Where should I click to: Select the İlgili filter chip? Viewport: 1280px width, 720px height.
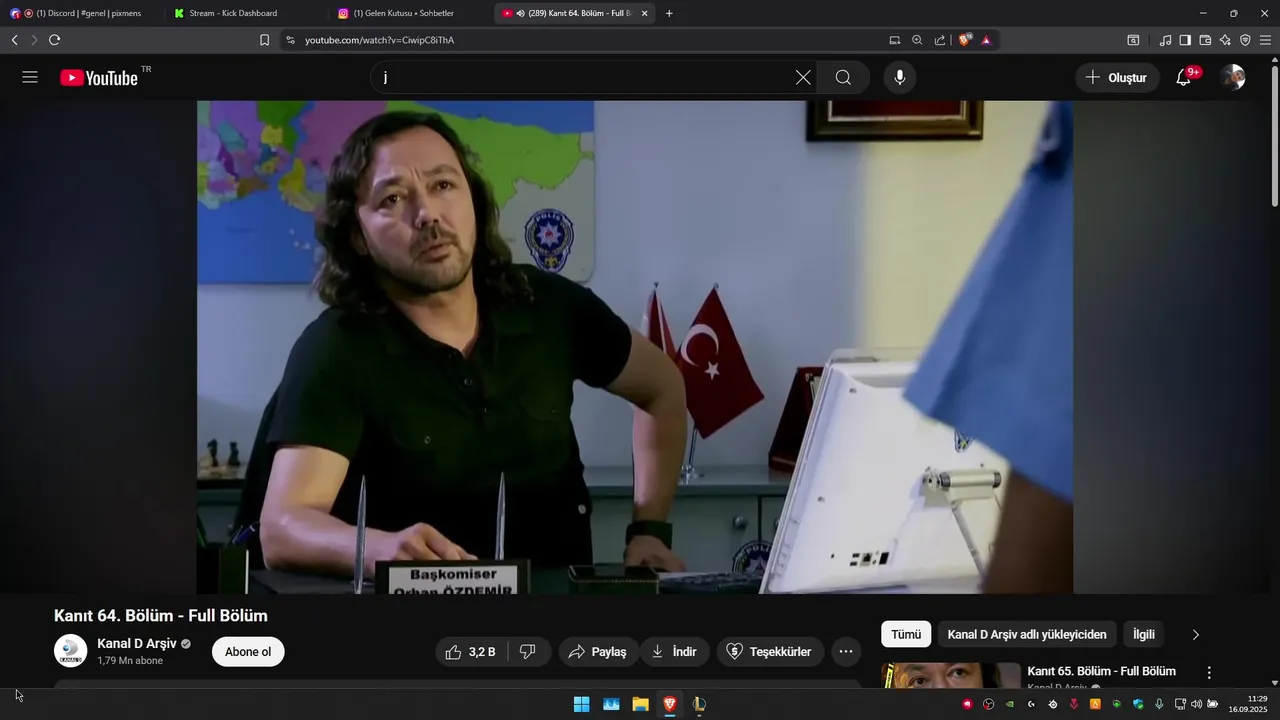pyautogui.click(x=1144, y=634)
